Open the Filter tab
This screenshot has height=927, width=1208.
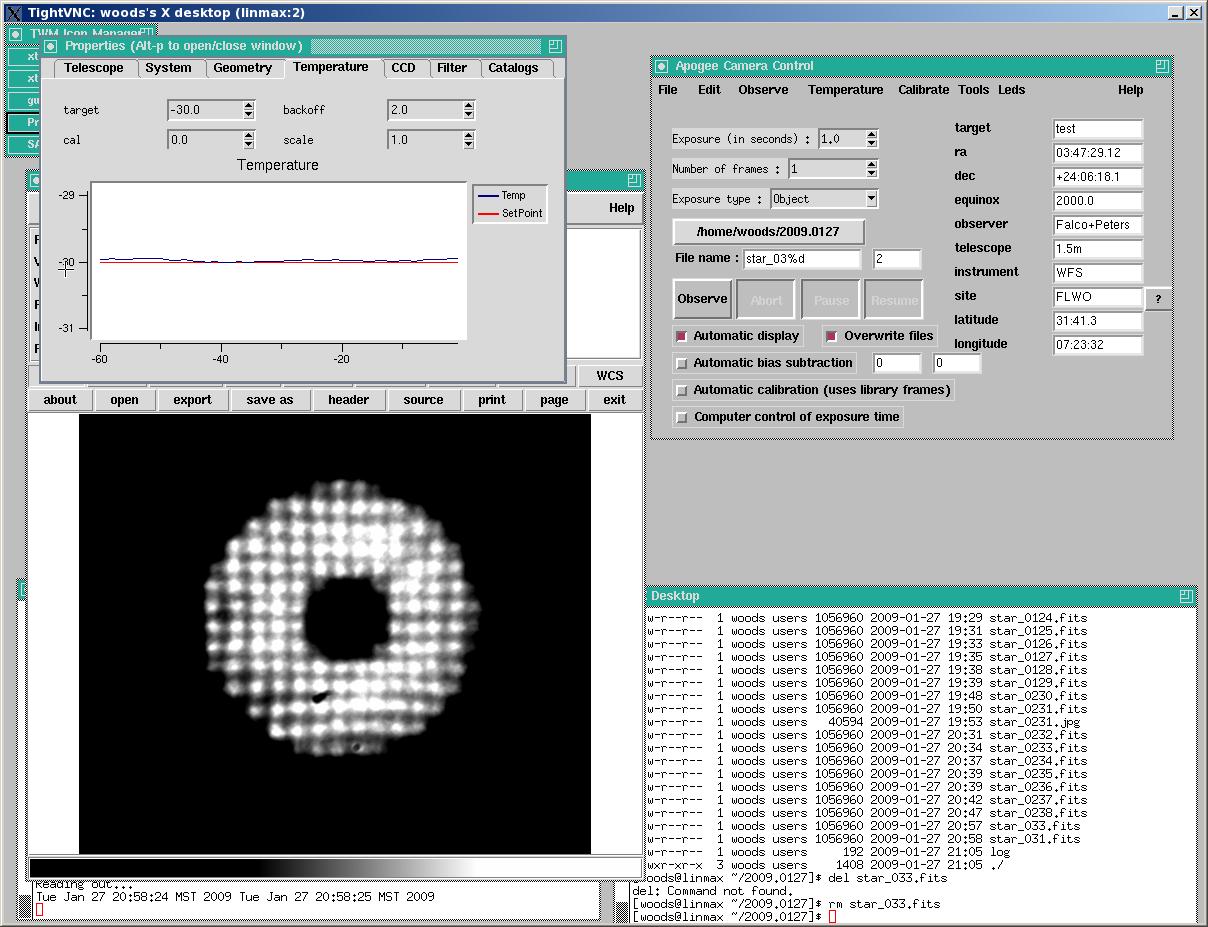[x=452, y=68]
